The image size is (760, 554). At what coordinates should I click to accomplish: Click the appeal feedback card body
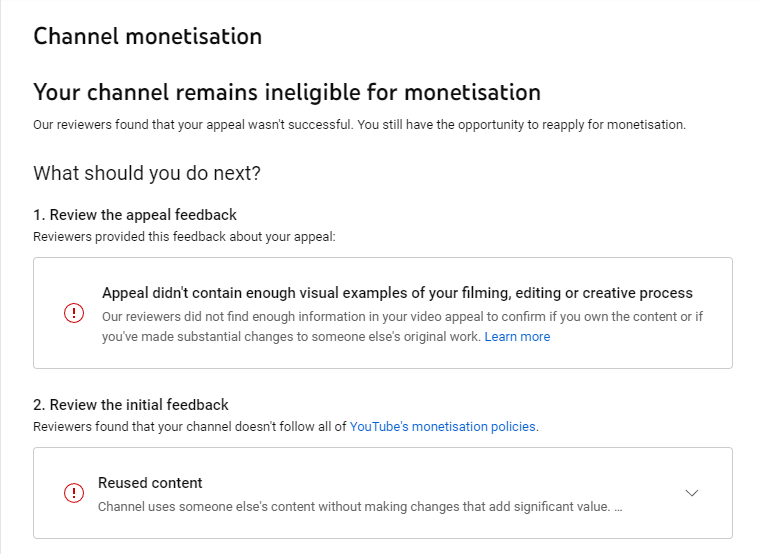click(383, 313)
